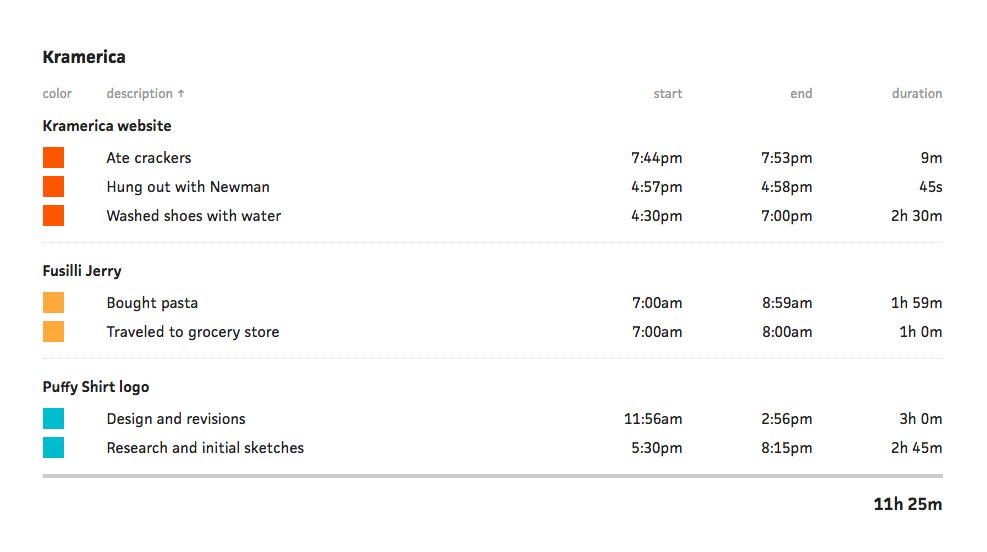Click the 11h 25m total duration
This screenshot has width=987, height=552.
pyautogui.click(x=908, y=504)
